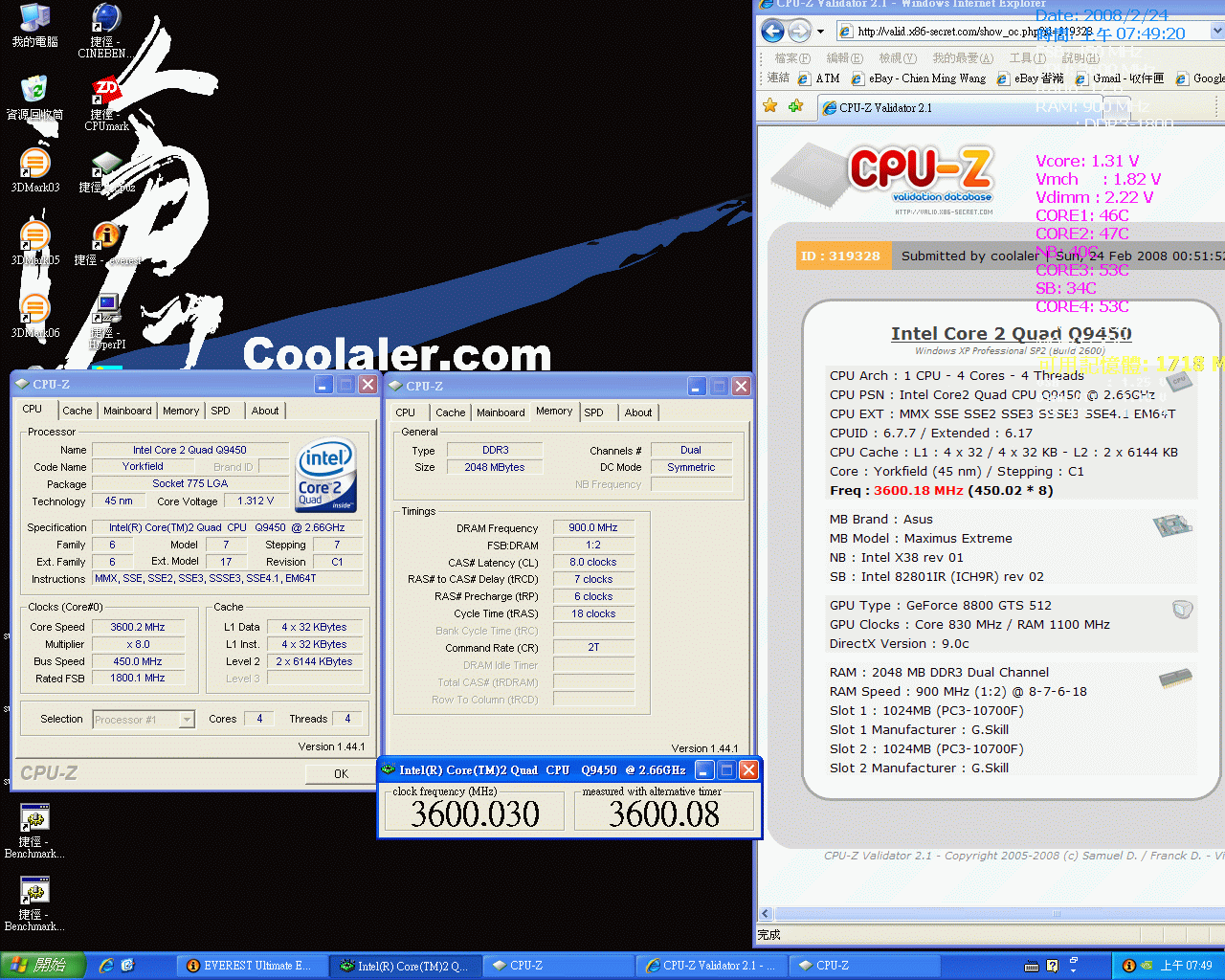Open the 編輯(E) menu

pyautogui.click(x=844, y=58)
